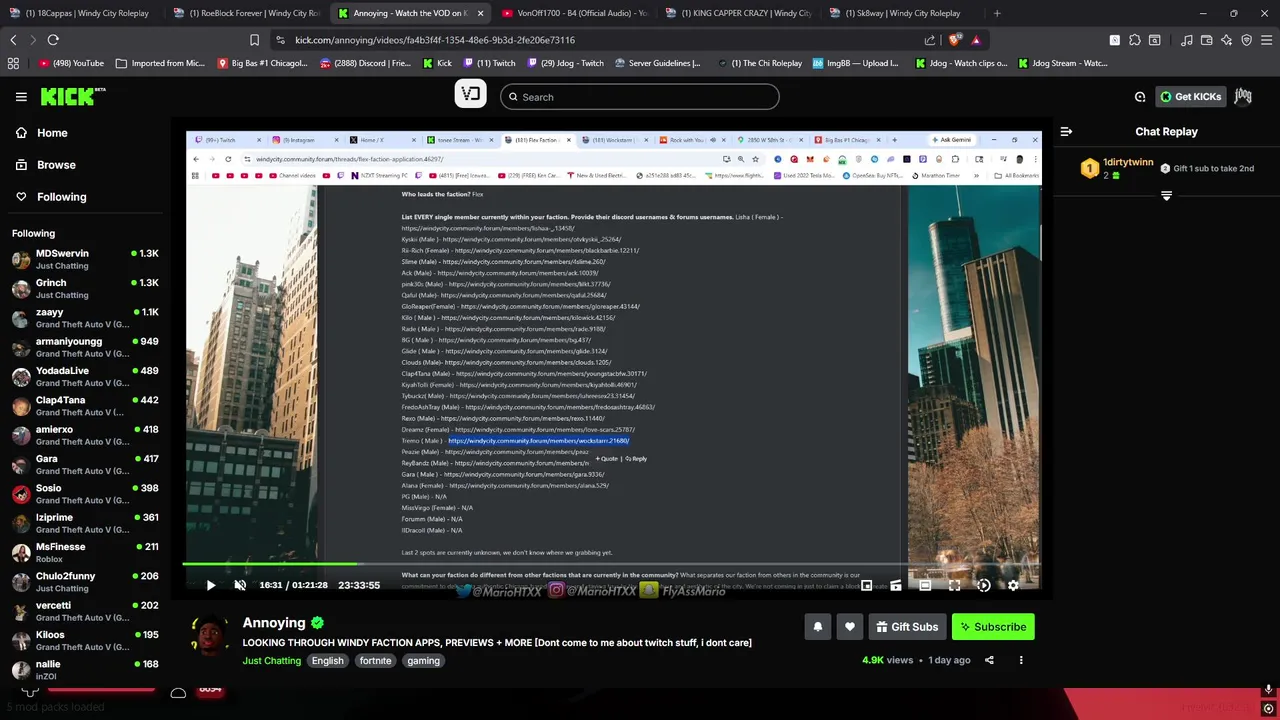Open Kiloos followed channel
This screenshot has height=720, width=1280.
85,641
